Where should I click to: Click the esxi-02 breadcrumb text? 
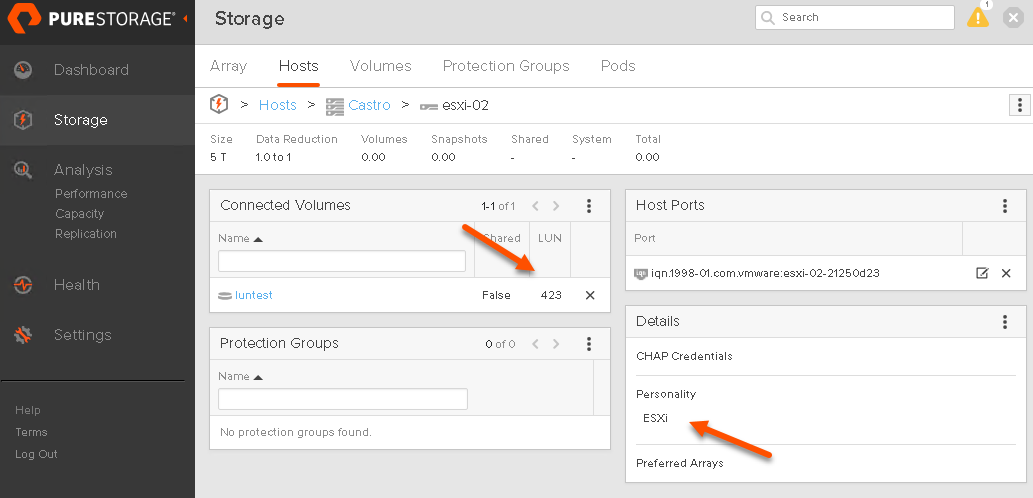pyautogui.click(x=465, y=105)
